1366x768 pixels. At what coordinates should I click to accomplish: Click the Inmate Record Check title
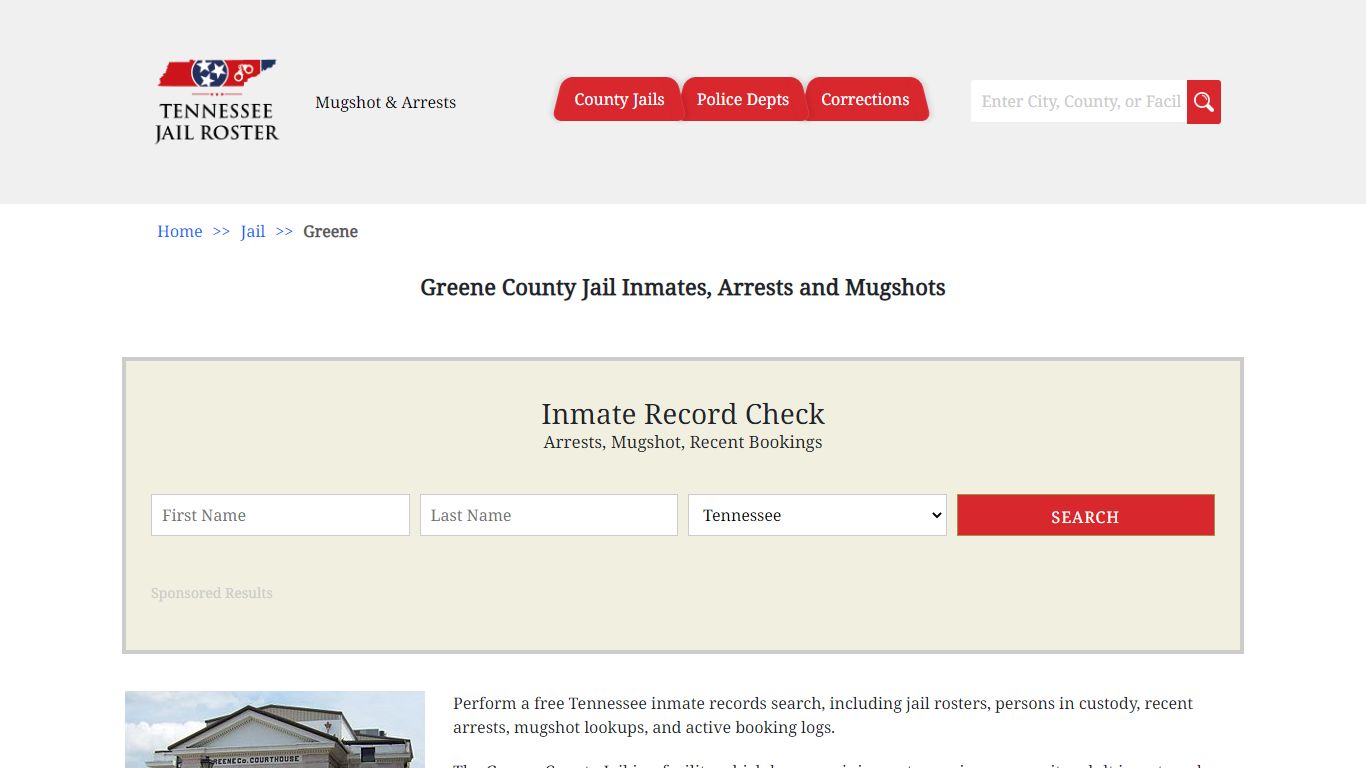(x=683, y=414)
